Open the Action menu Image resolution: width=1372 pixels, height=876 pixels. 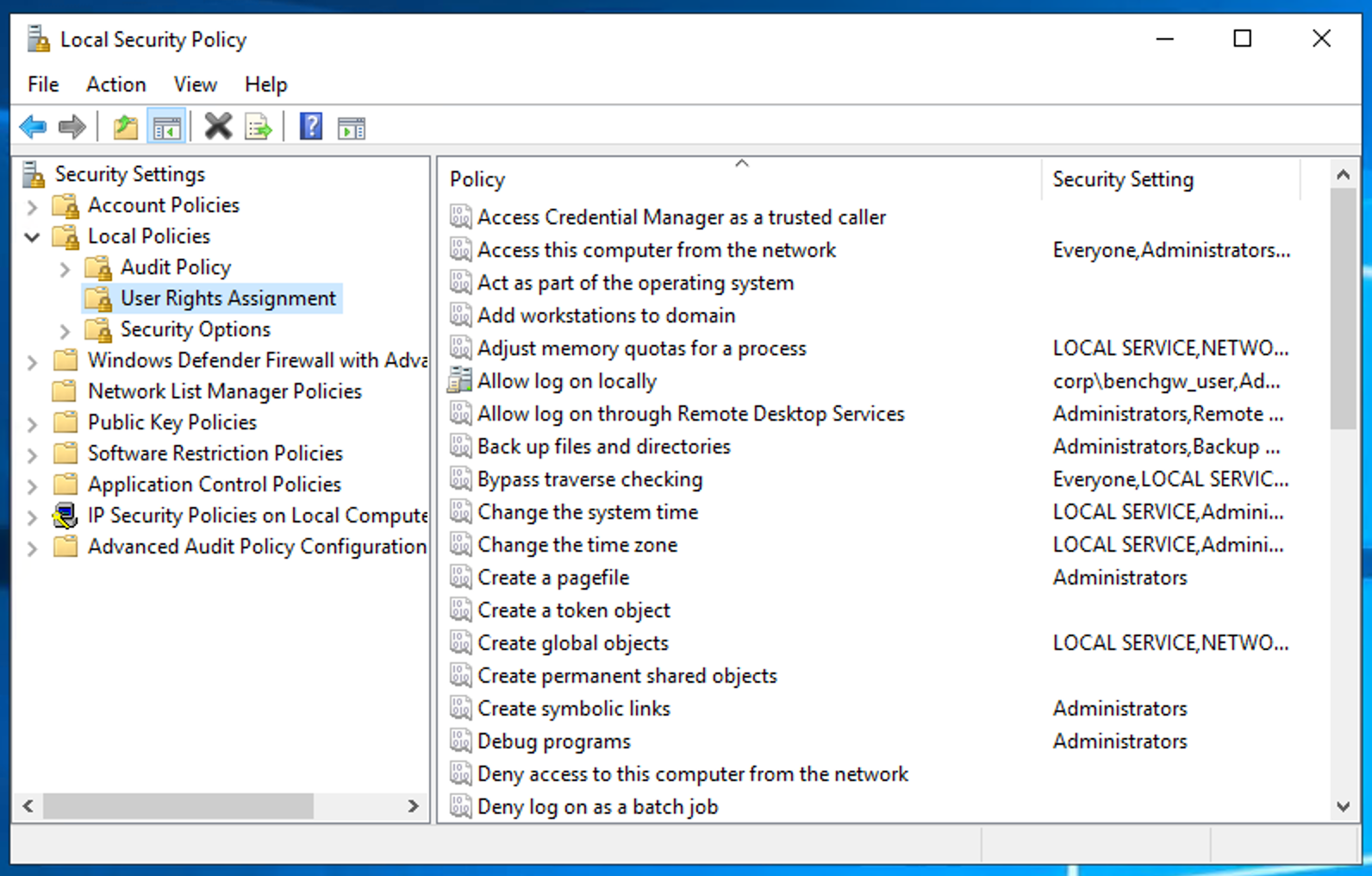point(115,84)
